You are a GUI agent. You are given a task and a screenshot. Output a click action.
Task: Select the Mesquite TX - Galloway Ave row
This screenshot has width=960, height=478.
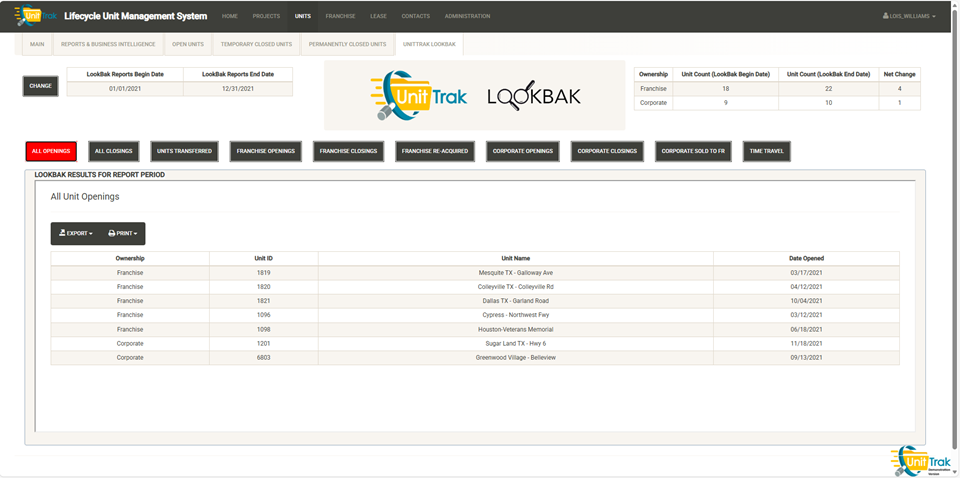pos(515,272)
